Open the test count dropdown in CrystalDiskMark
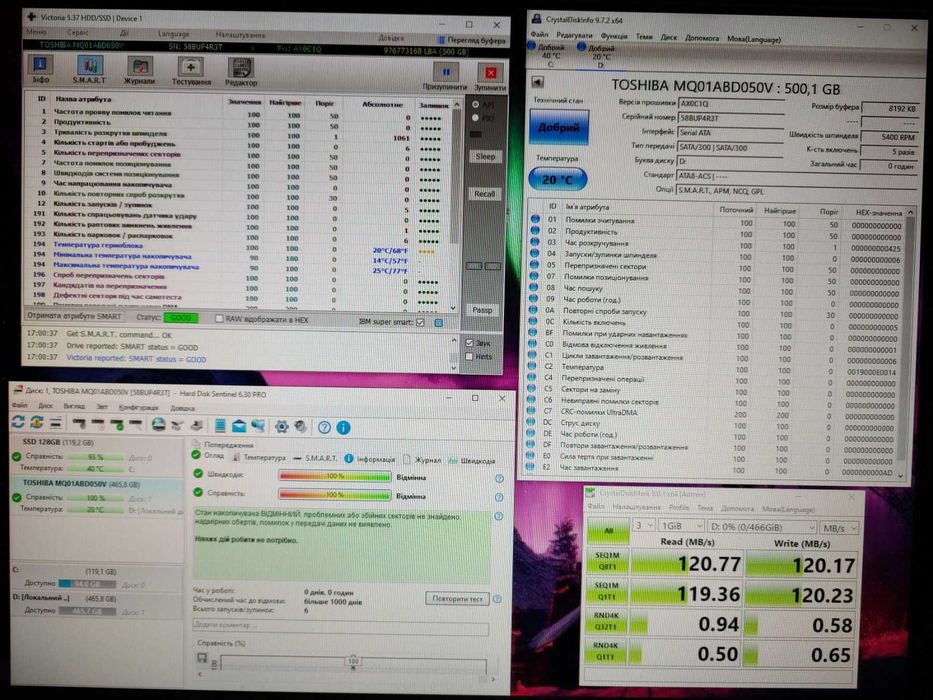The image size is (933, 700). tap(644, 526)
